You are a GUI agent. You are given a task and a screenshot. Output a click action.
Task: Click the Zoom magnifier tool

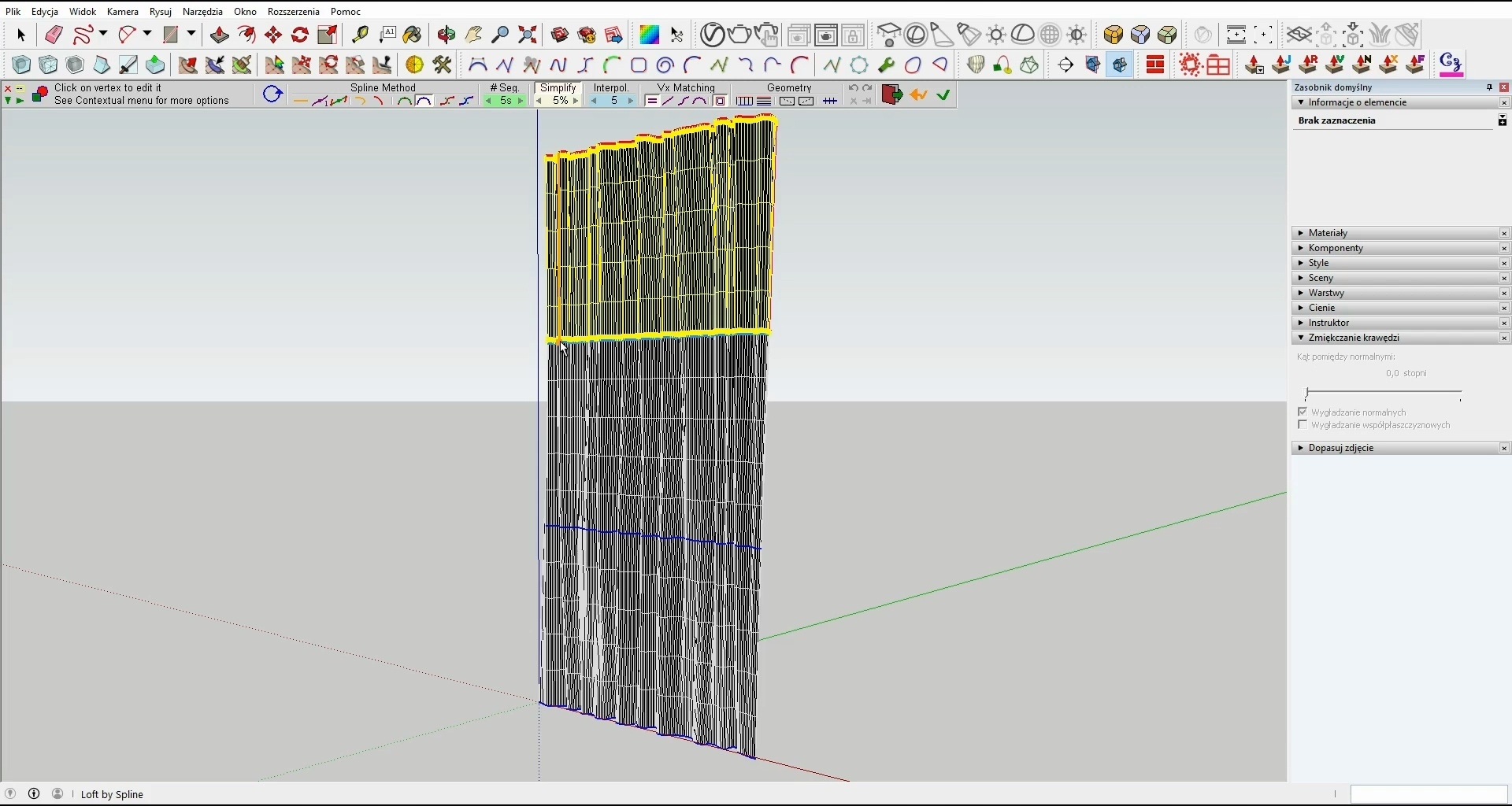click(x=500, y=35)
